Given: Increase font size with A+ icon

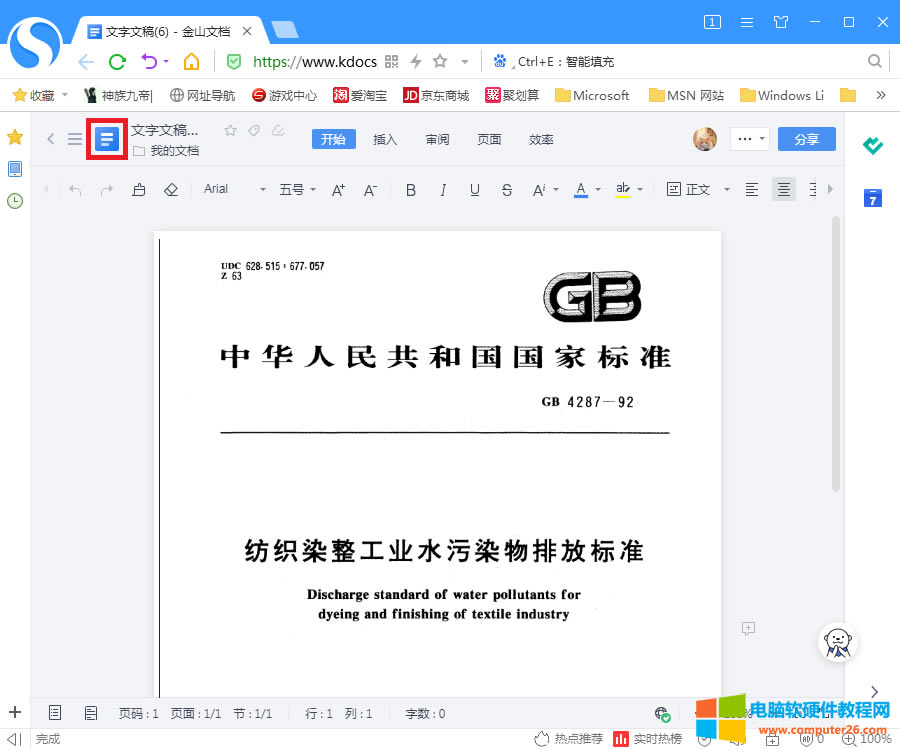Looking at the screenshot, I should (338, 189).
